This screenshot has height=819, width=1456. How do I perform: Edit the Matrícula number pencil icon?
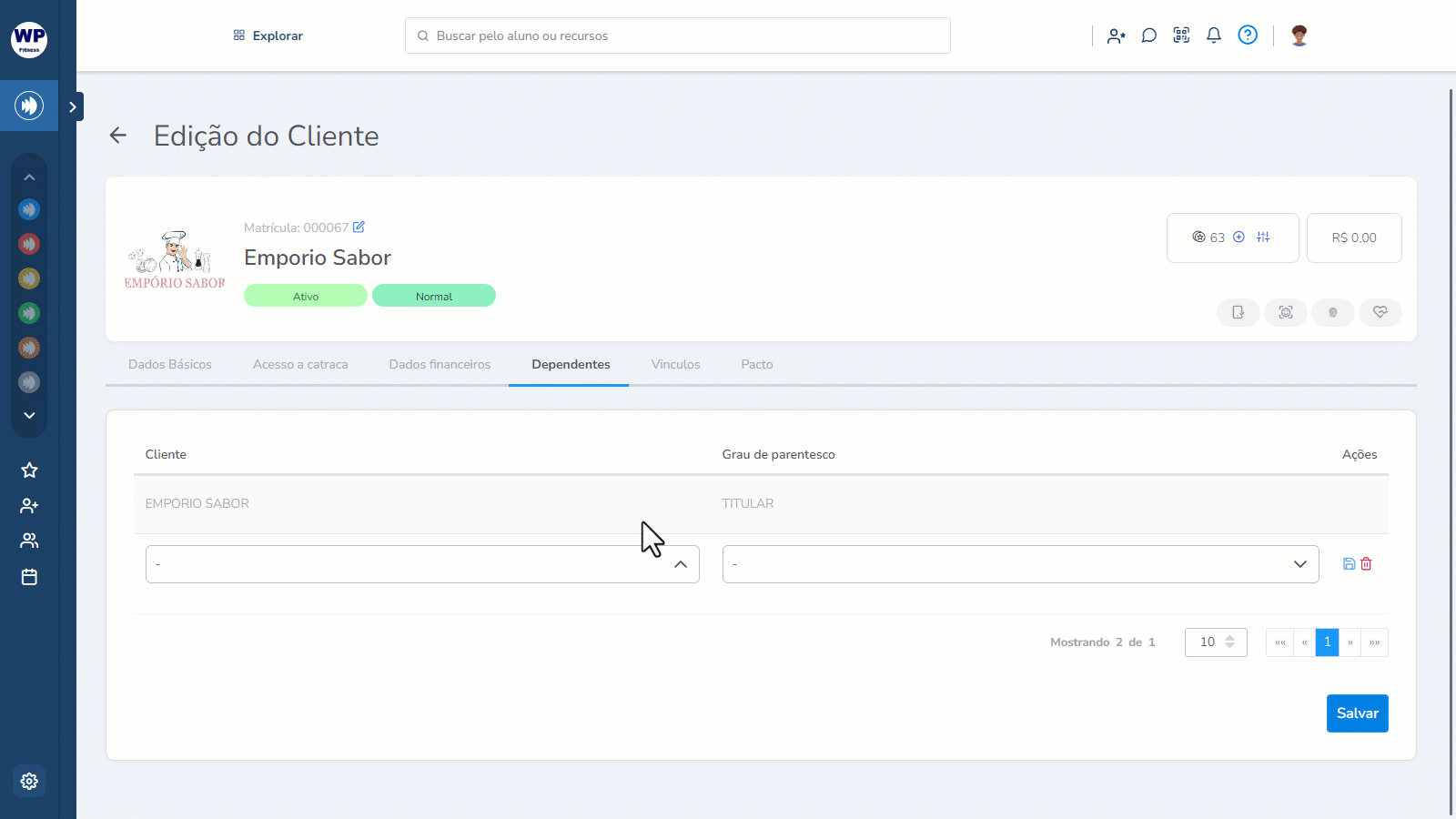click(x=359, y=227)
